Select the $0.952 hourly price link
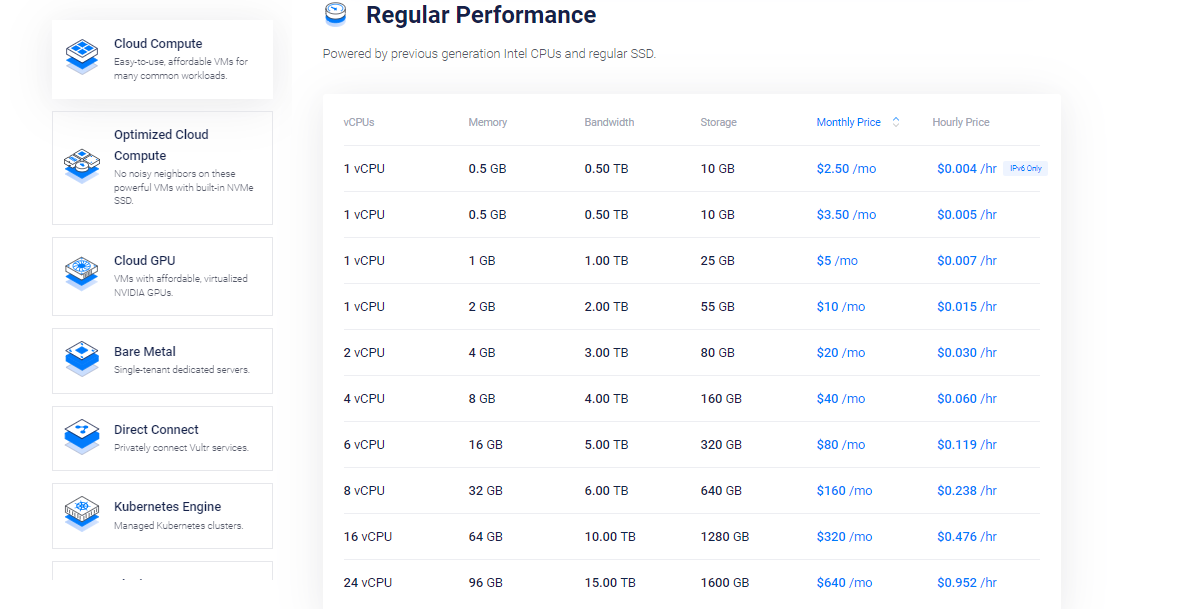 pos(966,582)
